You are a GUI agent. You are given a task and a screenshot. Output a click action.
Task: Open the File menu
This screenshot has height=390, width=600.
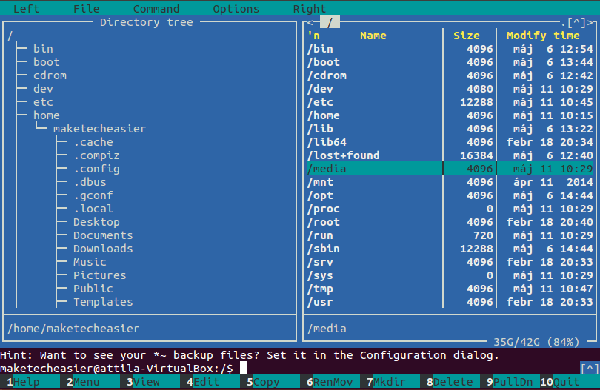86,8
